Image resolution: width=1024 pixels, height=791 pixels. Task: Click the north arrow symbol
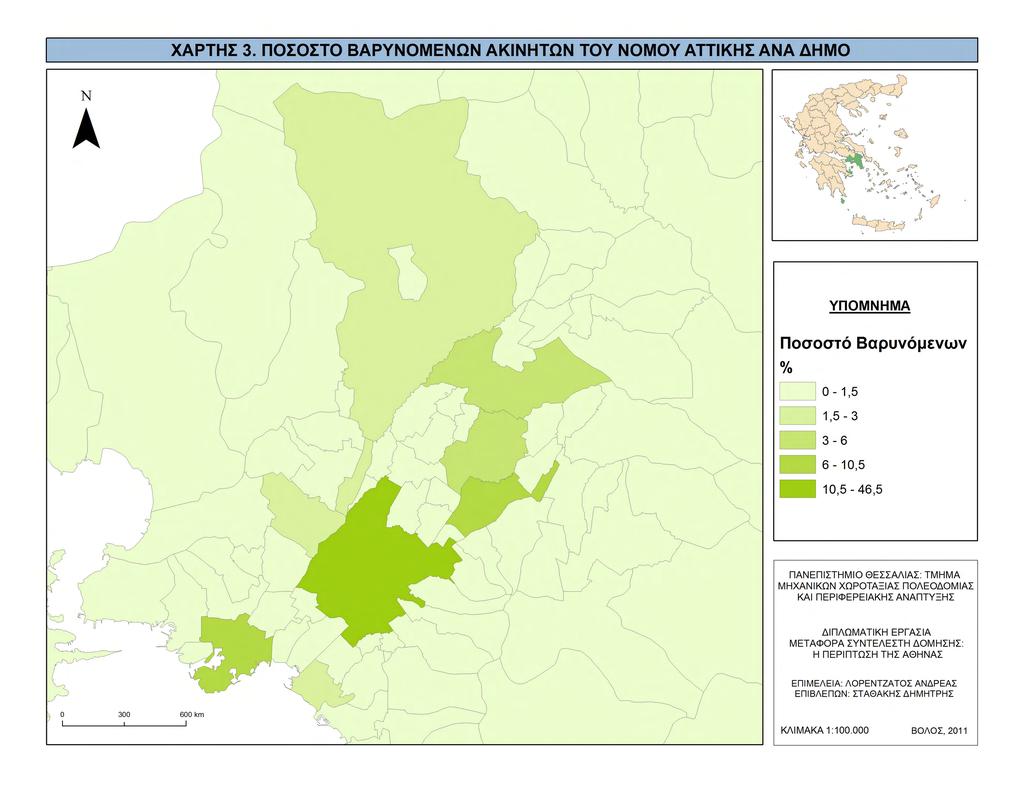coord(86,128)
